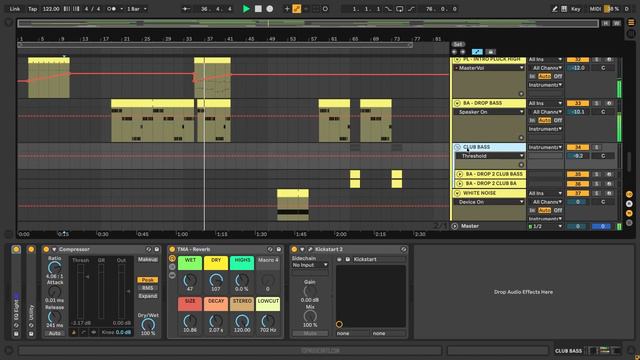Open WHITE NOISE All Ins input dropdown
Image resolution: width=640 pixels, height=360 pixels.
(545, 193)
